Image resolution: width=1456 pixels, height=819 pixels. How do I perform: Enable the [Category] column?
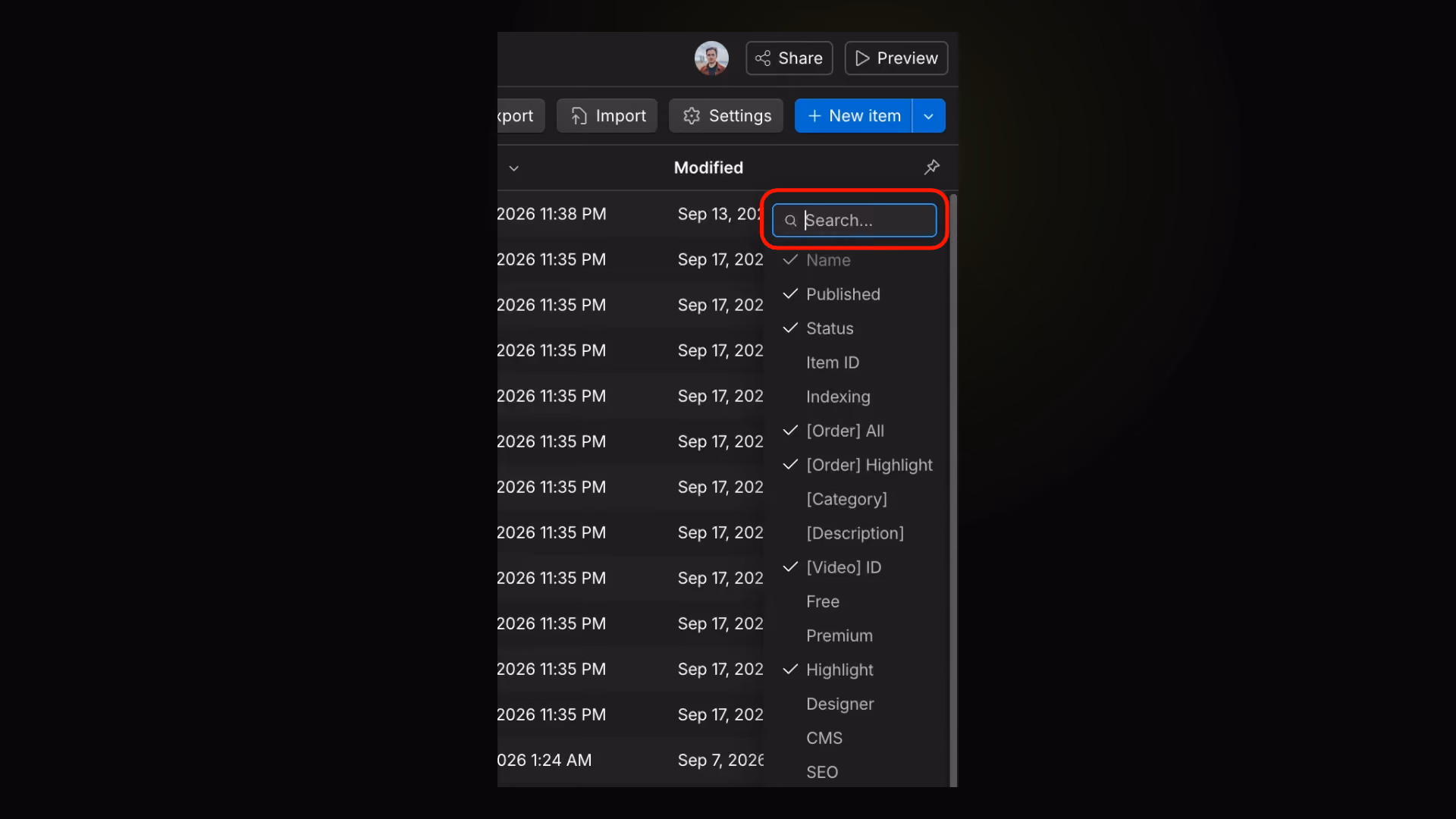(x=855, y=499)
